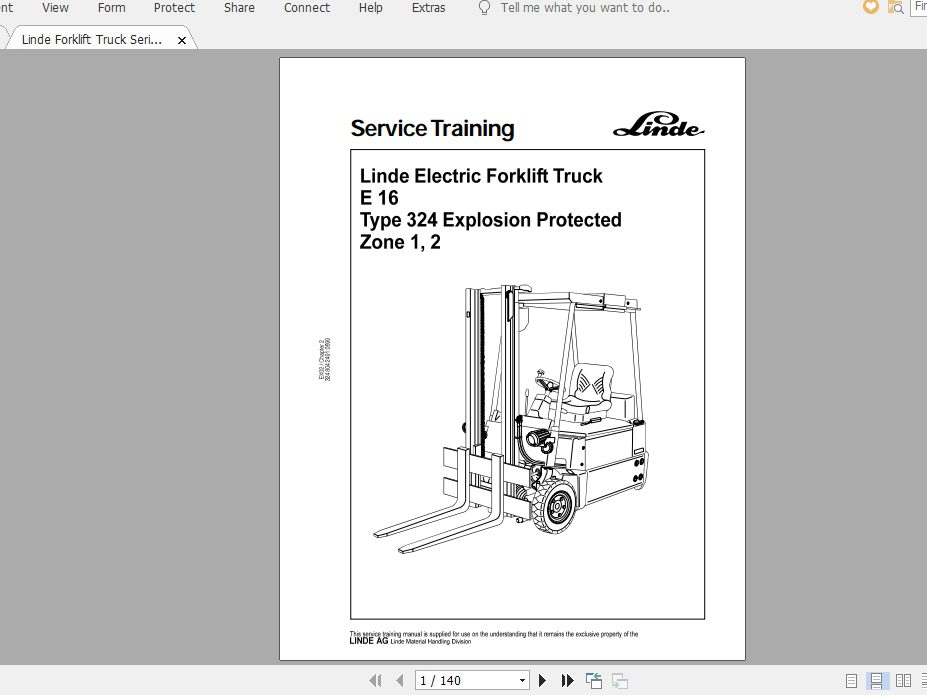Image resolution: width=927 pixels, height=695 pixels.
Task: Close the Linde Forklift Truck document tab
Action: pyautogui.click(x=182, y=40)
